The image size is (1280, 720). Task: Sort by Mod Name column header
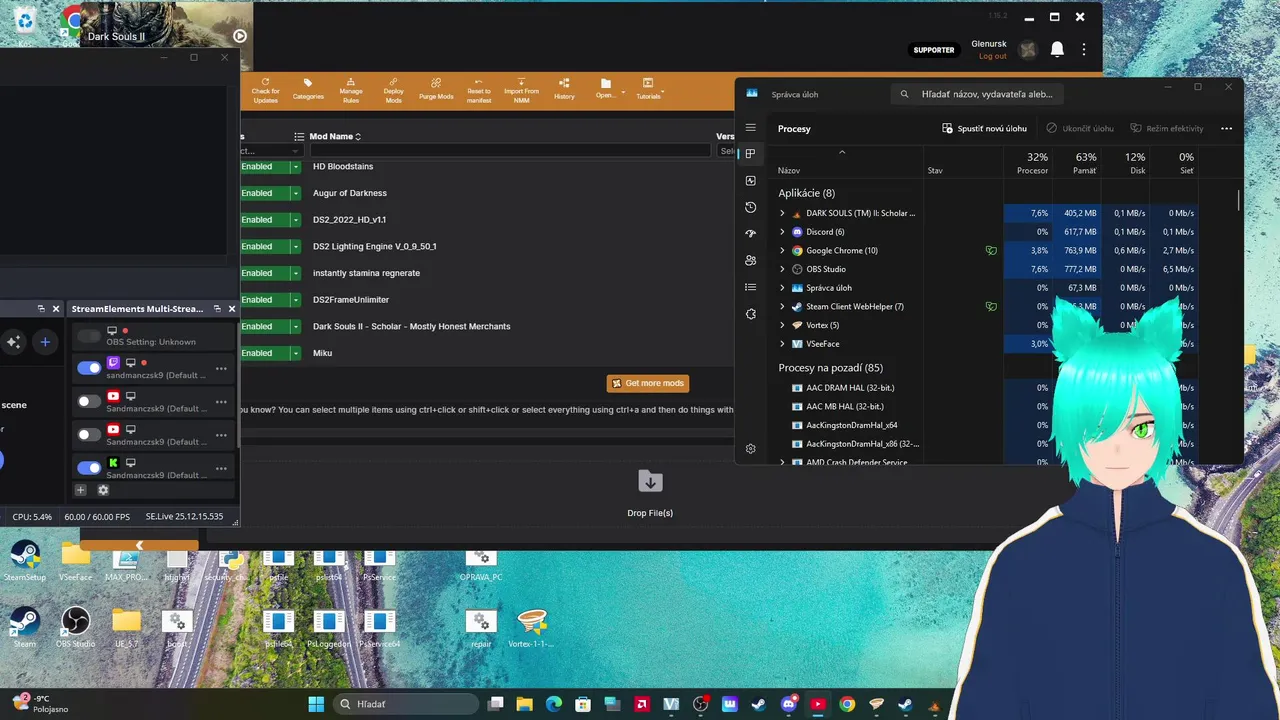[x=335, y=136]
